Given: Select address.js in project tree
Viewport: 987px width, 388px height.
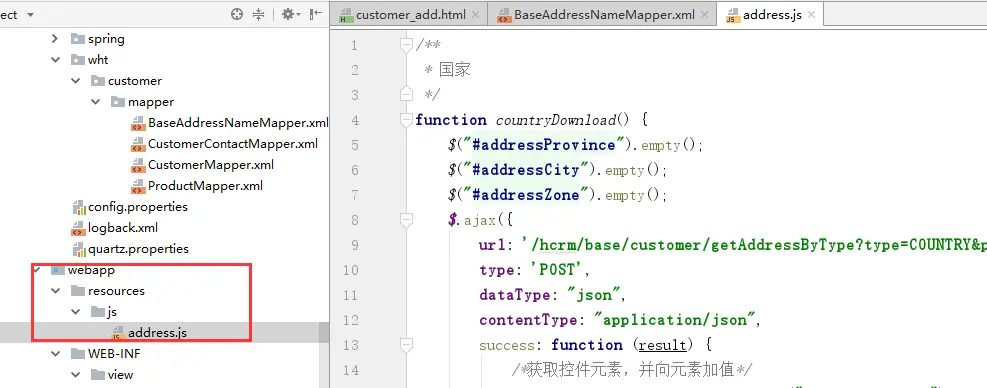Looking at the screenshot, I should click(x=157, y=333).
